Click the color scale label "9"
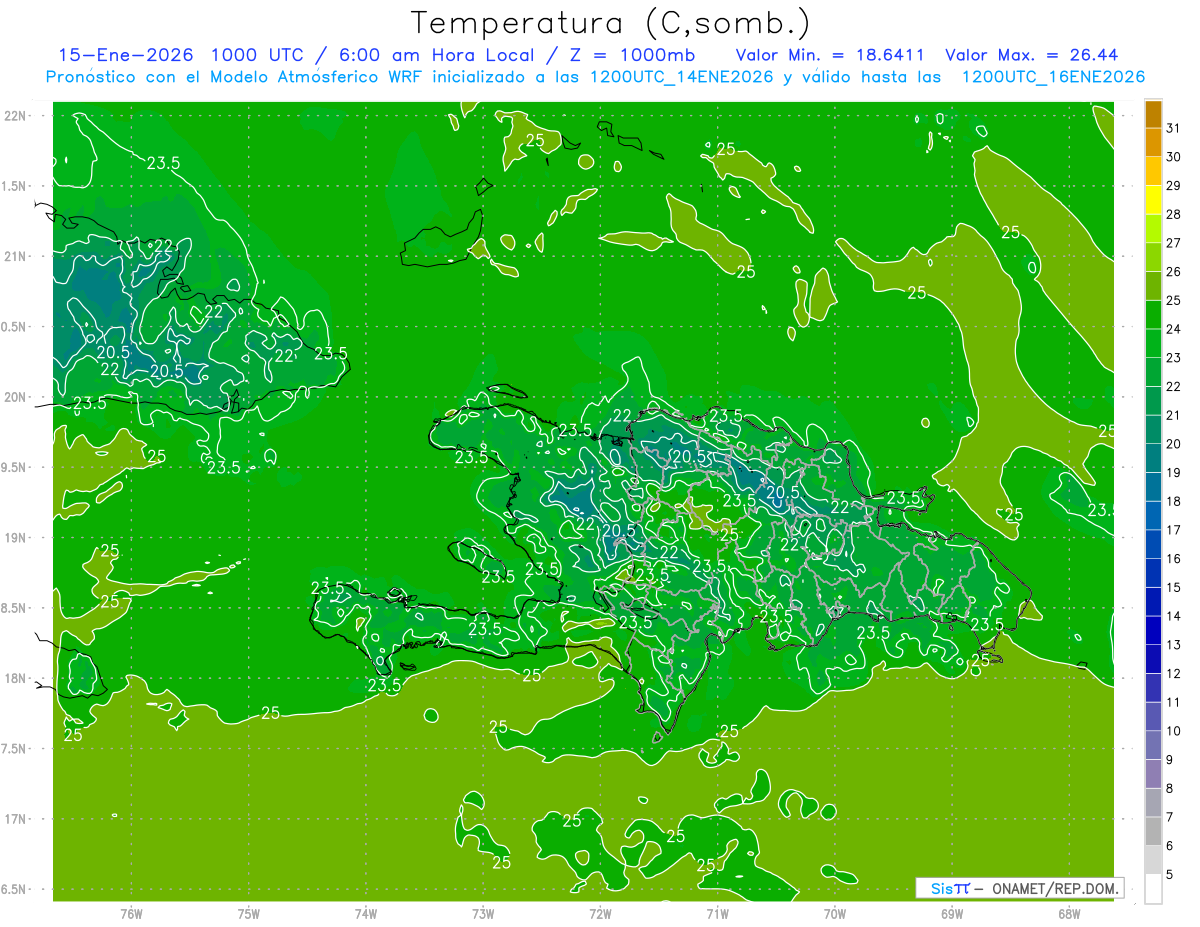This screenshot has height=927, width=1200. (x=1170, y=760)
